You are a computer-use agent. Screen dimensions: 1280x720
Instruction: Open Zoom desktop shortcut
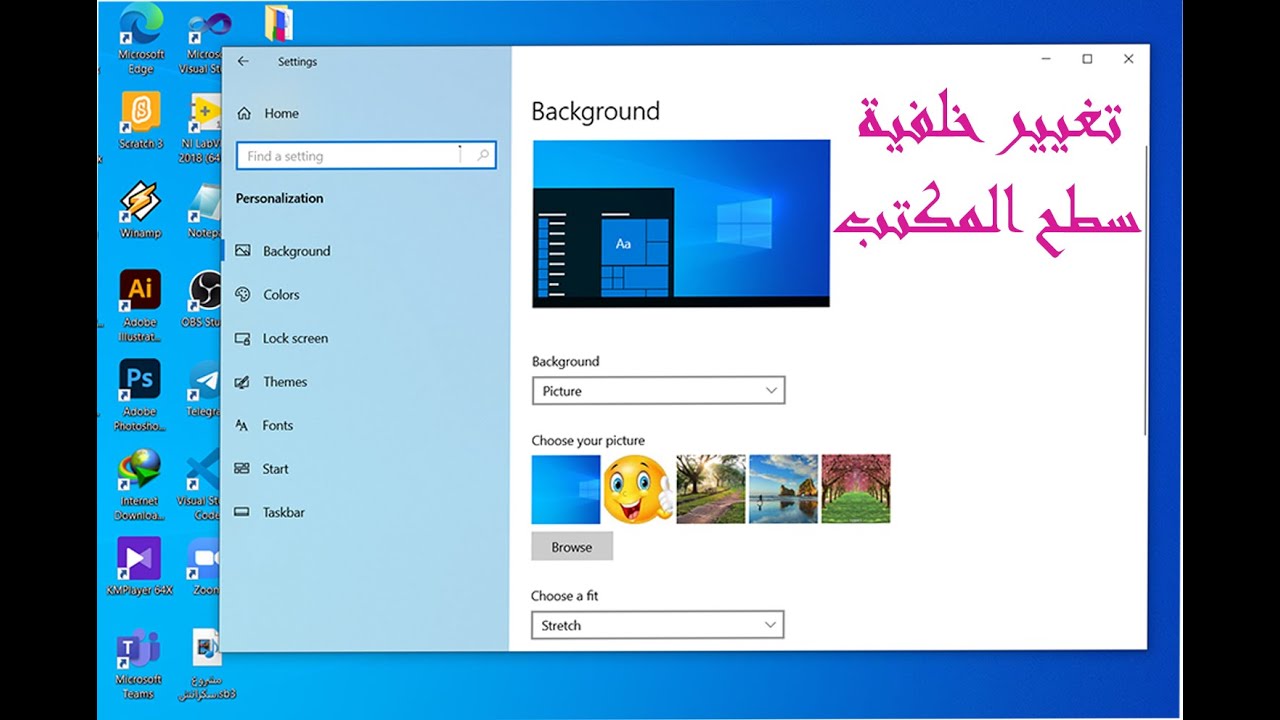point(205,566)
